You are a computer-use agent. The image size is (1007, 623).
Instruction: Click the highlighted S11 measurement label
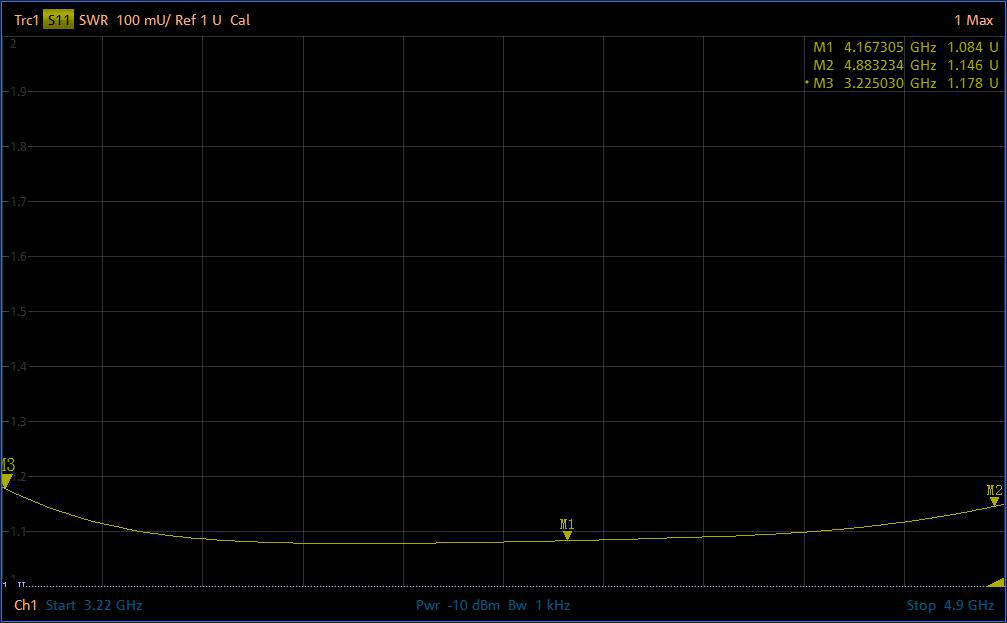click(x=59, y=21)
